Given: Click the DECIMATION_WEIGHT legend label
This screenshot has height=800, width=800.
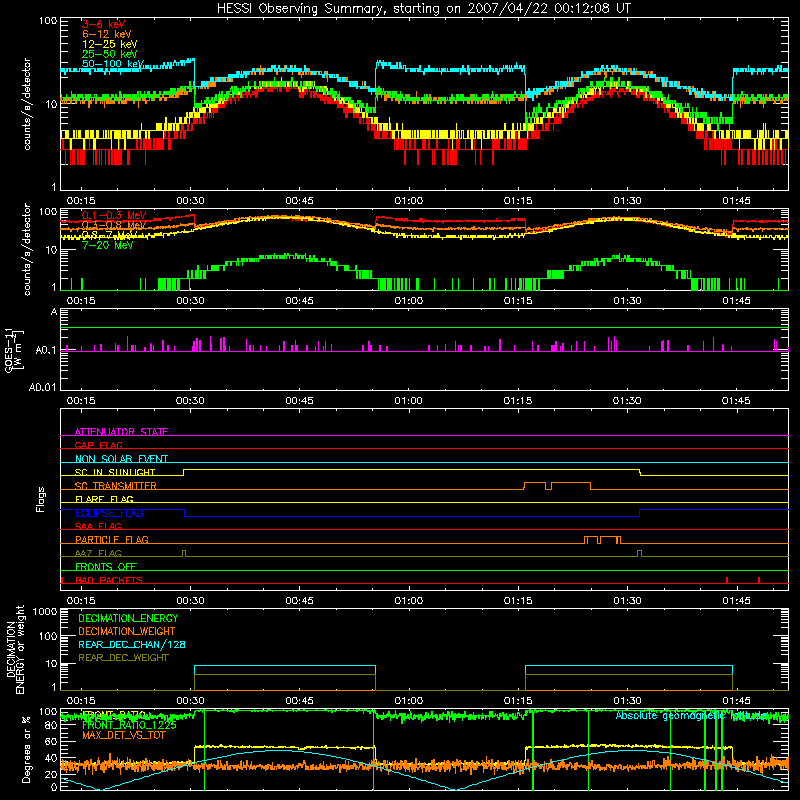Looking at the screenshot, I should 127,631.
